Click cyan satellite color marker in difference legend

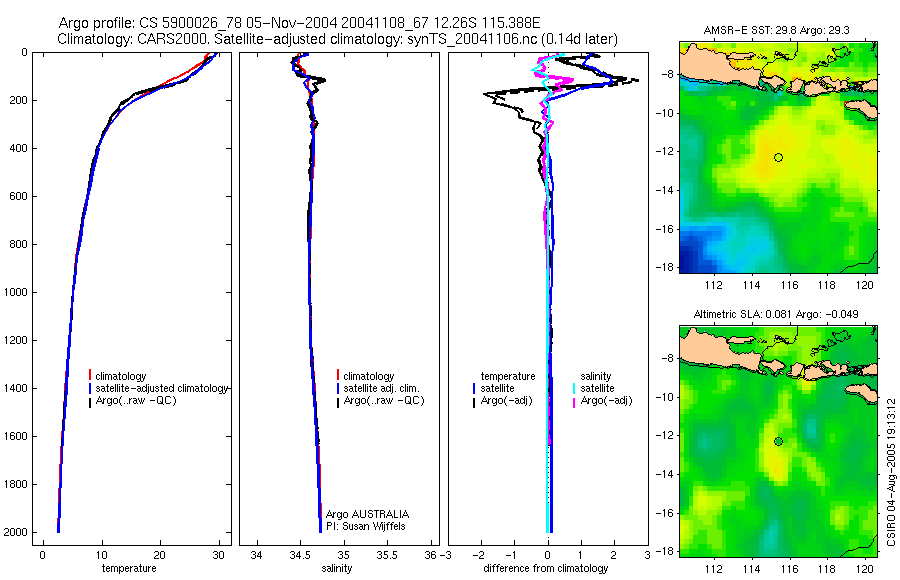click(x=574, y=389)
